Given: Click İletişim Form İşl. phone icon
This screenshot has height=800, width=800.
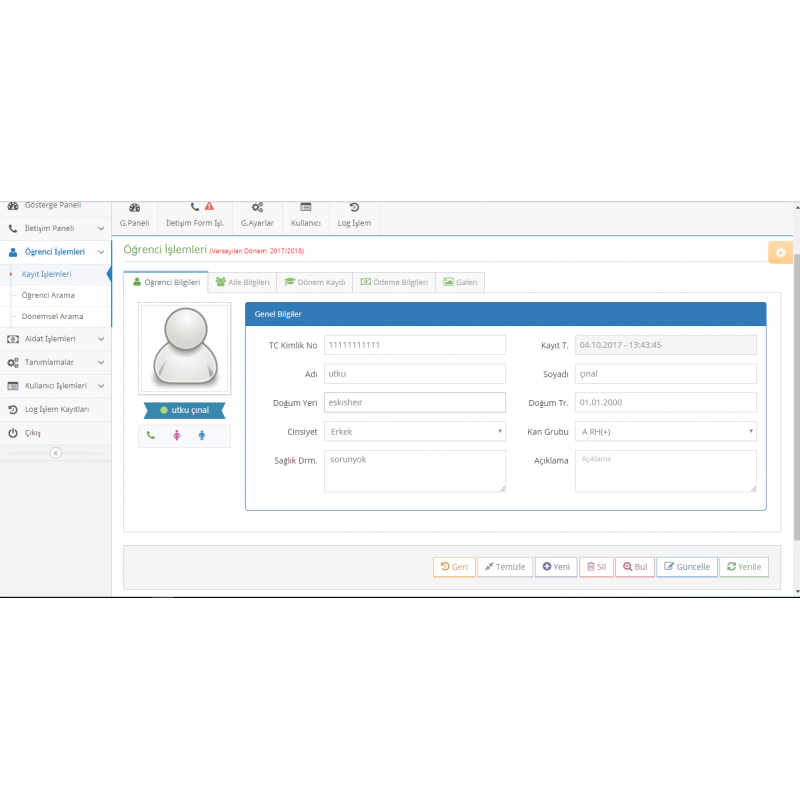Looking at the screenshot, I should 195,207.
